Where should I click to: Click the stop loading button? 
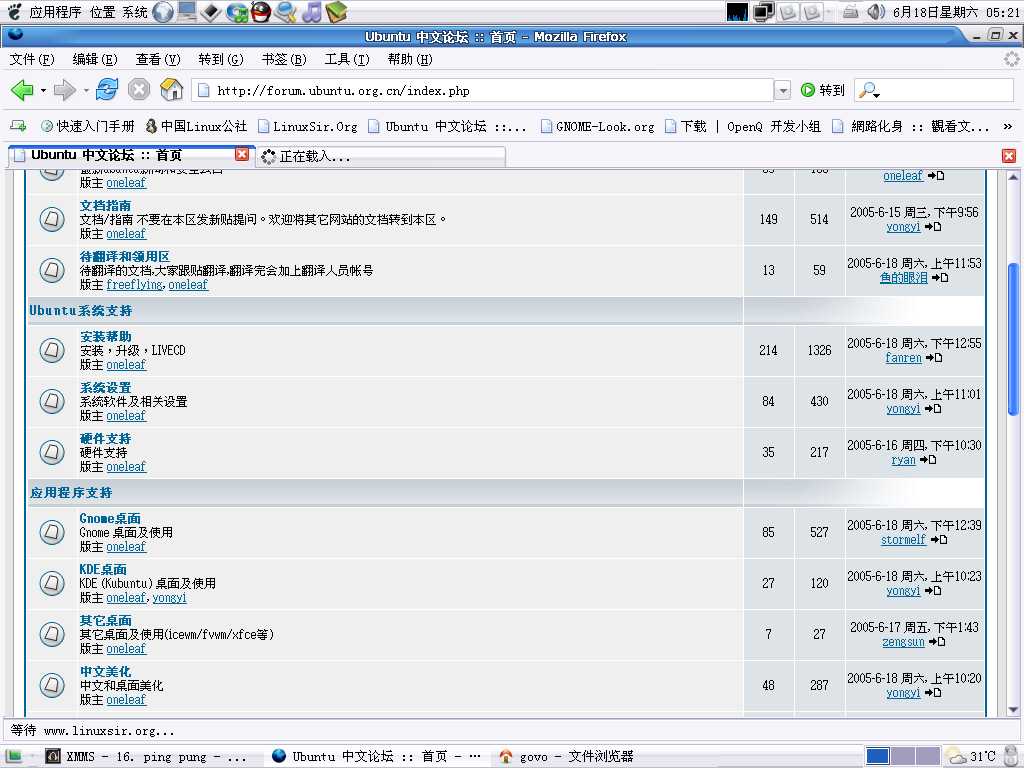138,89
